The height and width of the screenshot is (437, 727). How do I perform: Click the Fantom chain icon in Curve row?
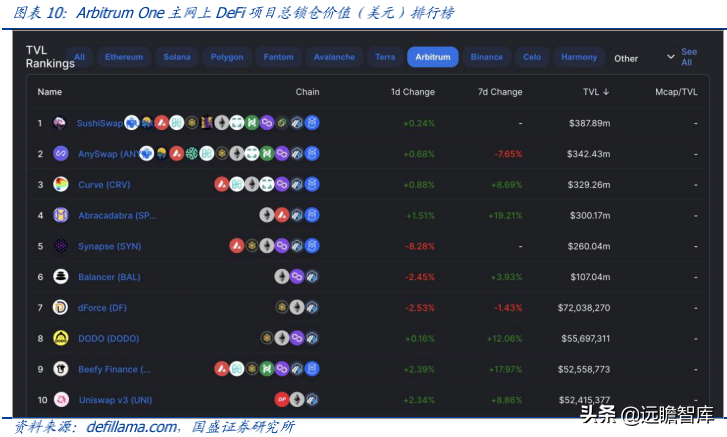312,184
